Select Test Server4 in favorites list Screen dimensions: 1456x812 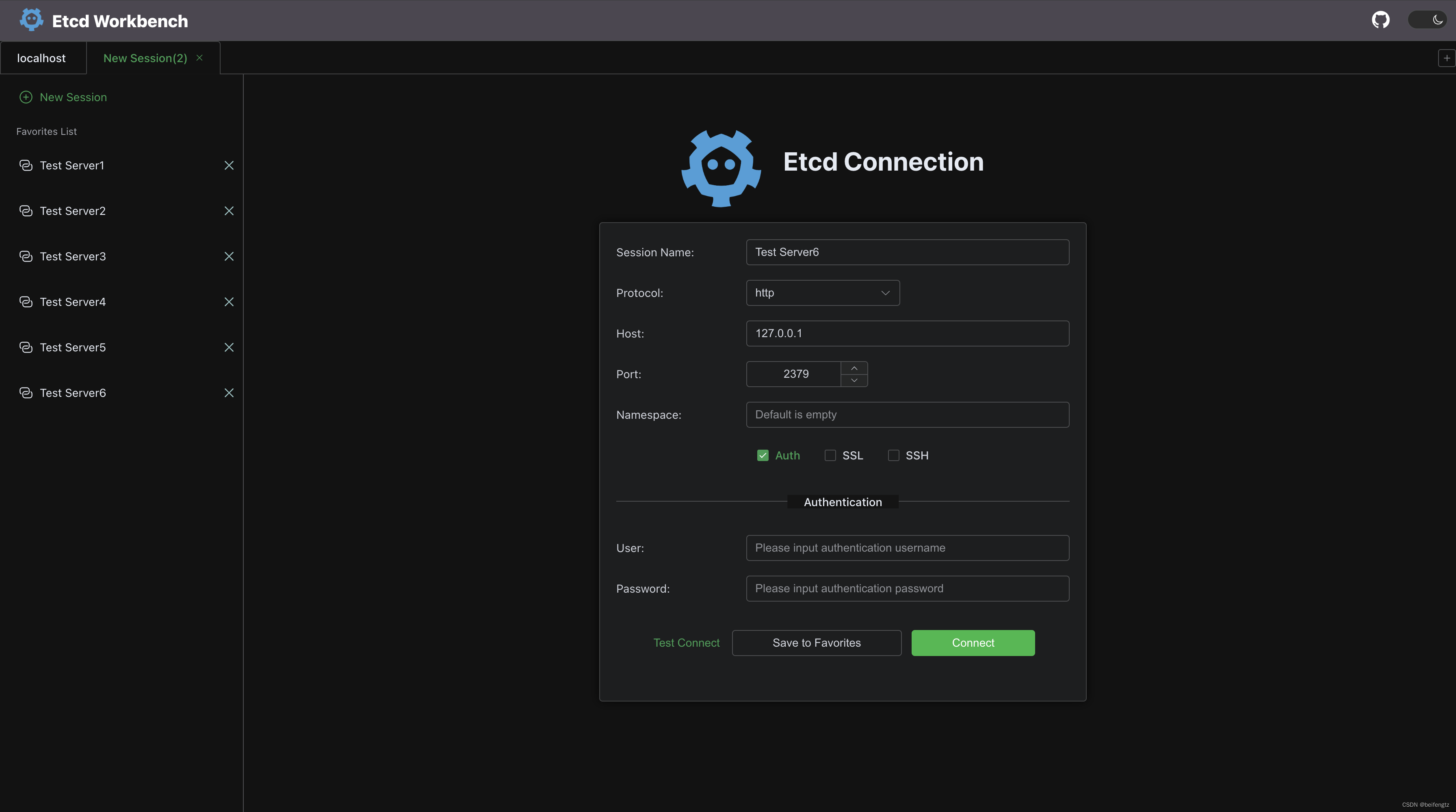[72, 302]
